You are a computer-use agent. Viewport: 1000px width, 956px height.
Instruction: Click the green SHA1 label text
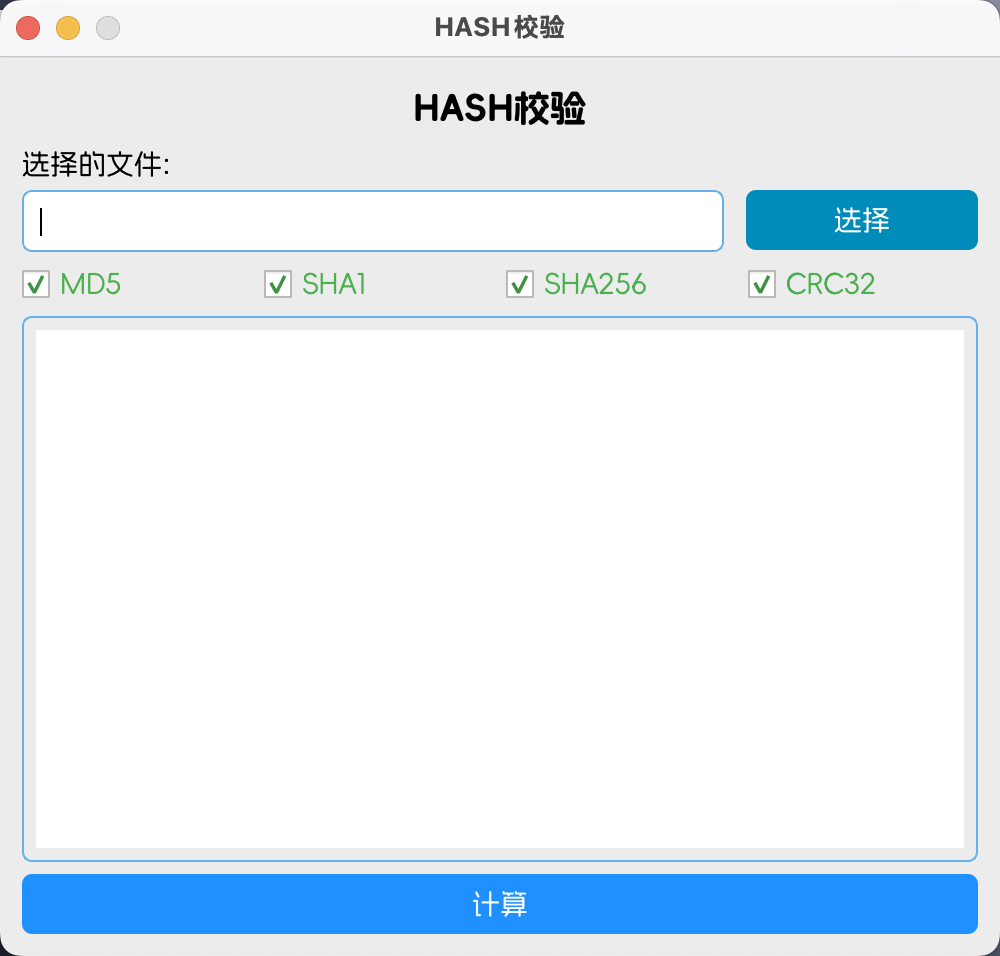point(334,284)
